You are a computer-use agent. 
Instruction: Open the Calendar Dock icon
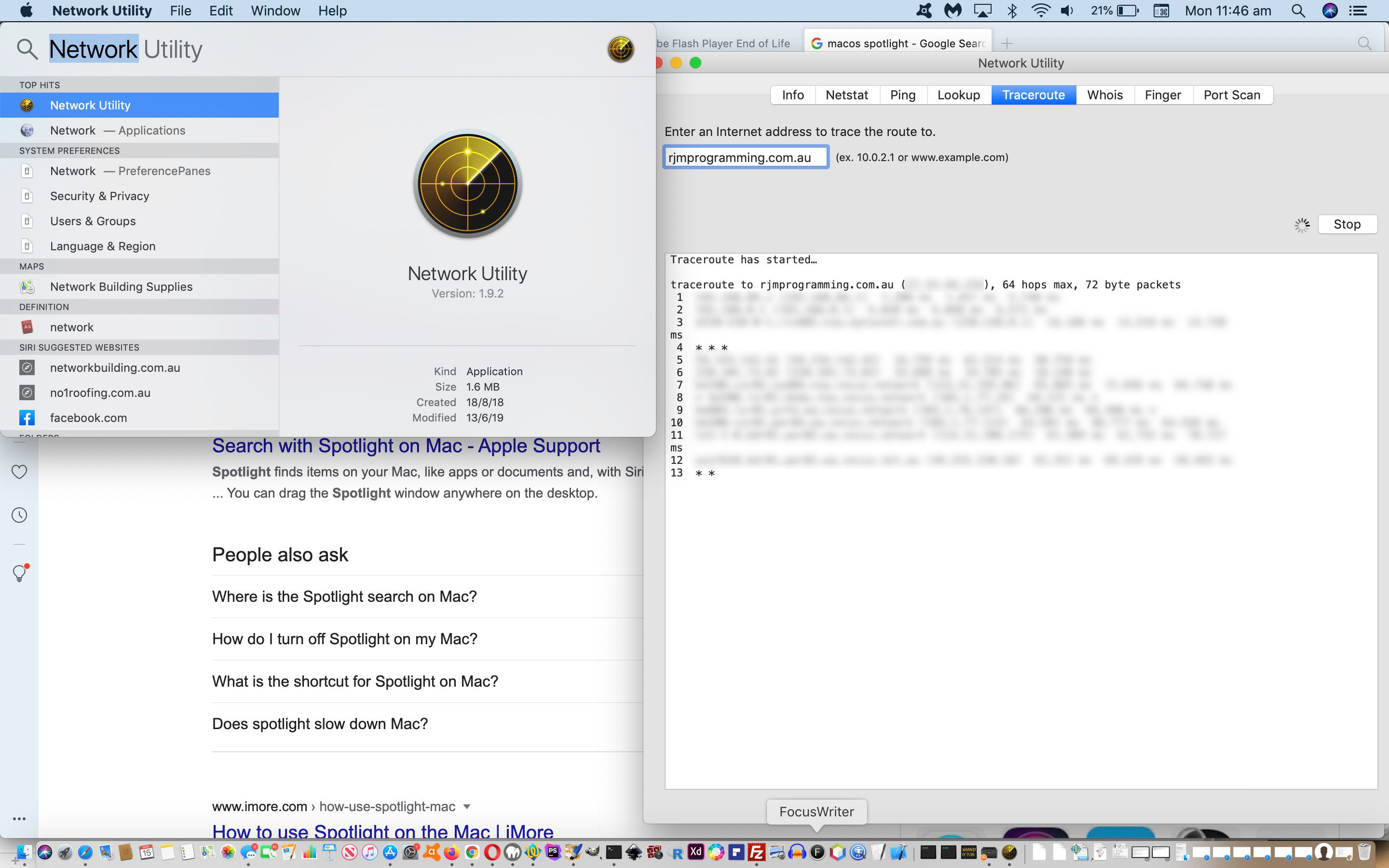point(146,852)
